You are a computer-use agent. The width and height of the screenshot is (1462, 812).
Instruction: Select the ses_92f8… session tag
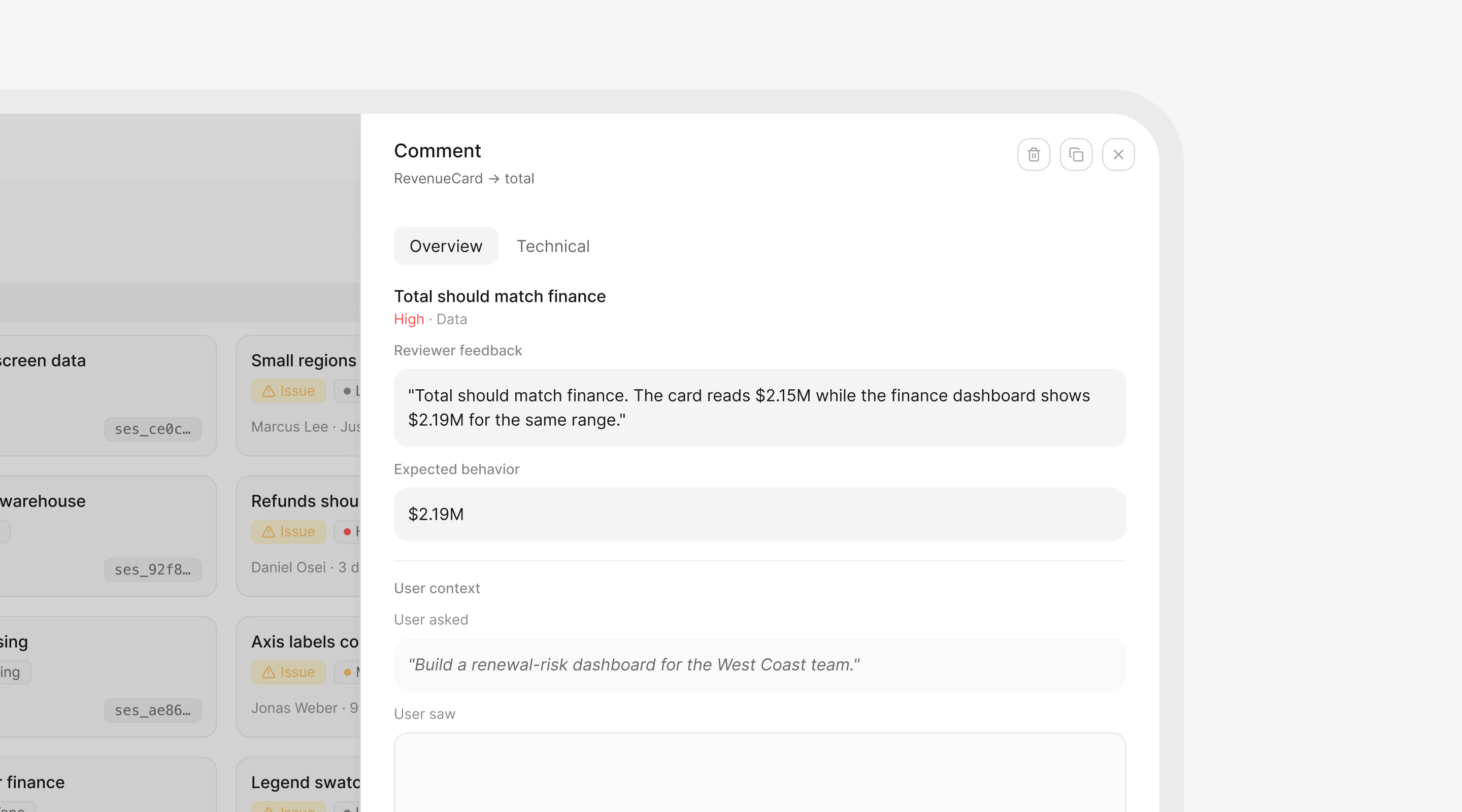tap(153, 570)
